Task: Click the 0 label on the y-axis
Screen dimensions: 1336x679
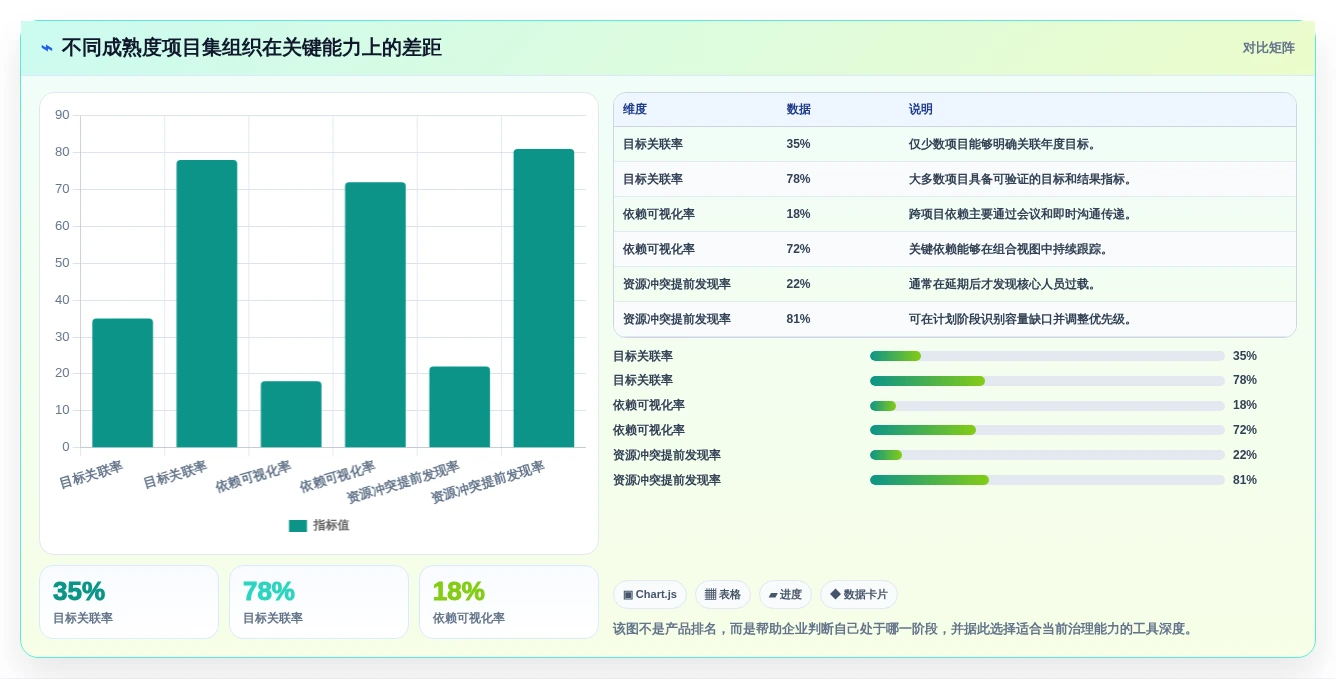Action: 66,447
